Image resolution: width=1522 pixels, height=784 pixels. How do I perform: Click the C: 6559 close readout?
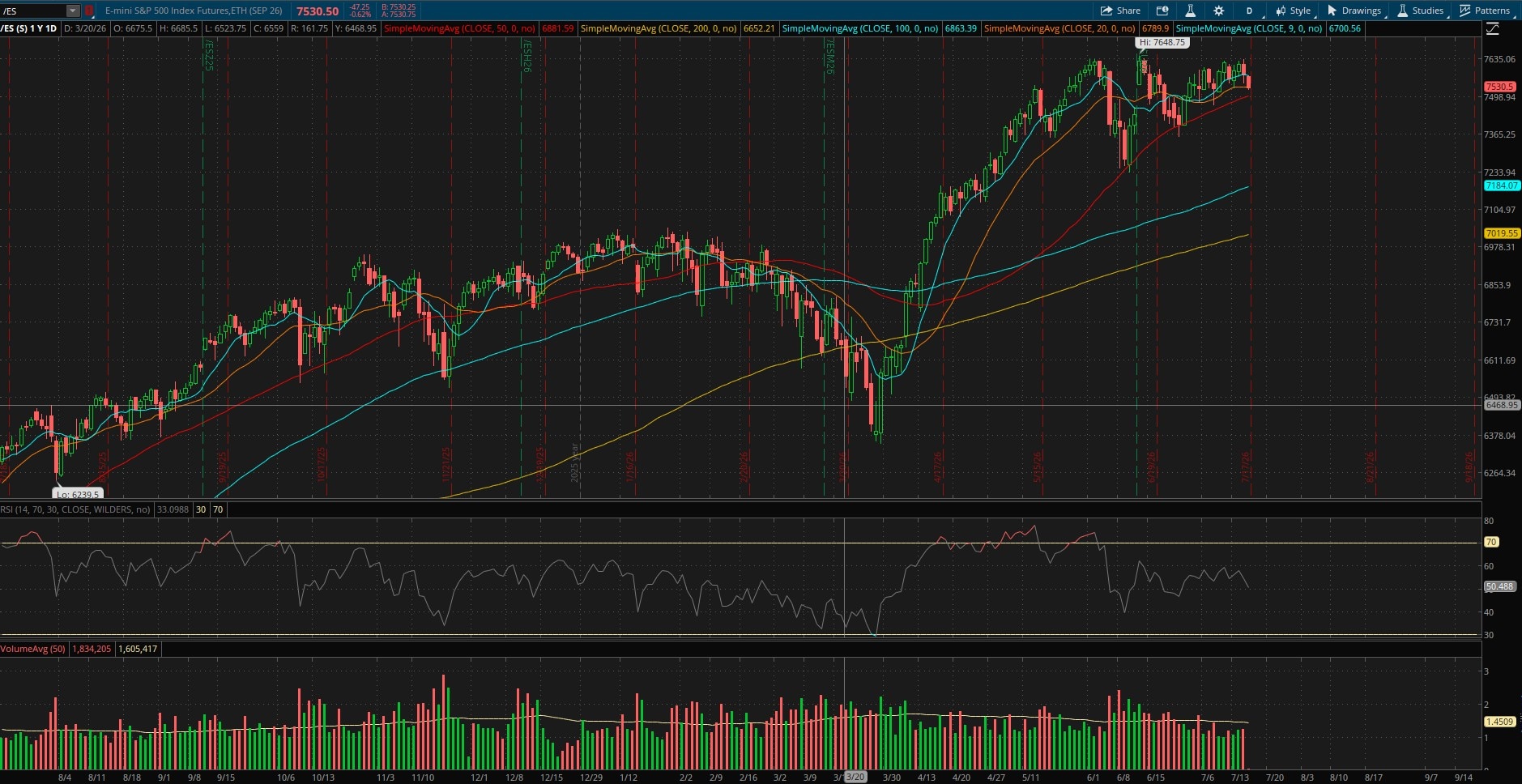pyautogui.click(x=268, y=28)
